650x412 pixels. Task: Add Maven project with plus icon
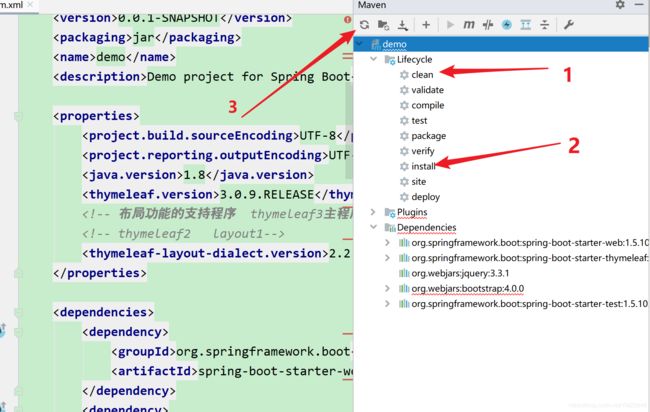click(x=426, y=25)
